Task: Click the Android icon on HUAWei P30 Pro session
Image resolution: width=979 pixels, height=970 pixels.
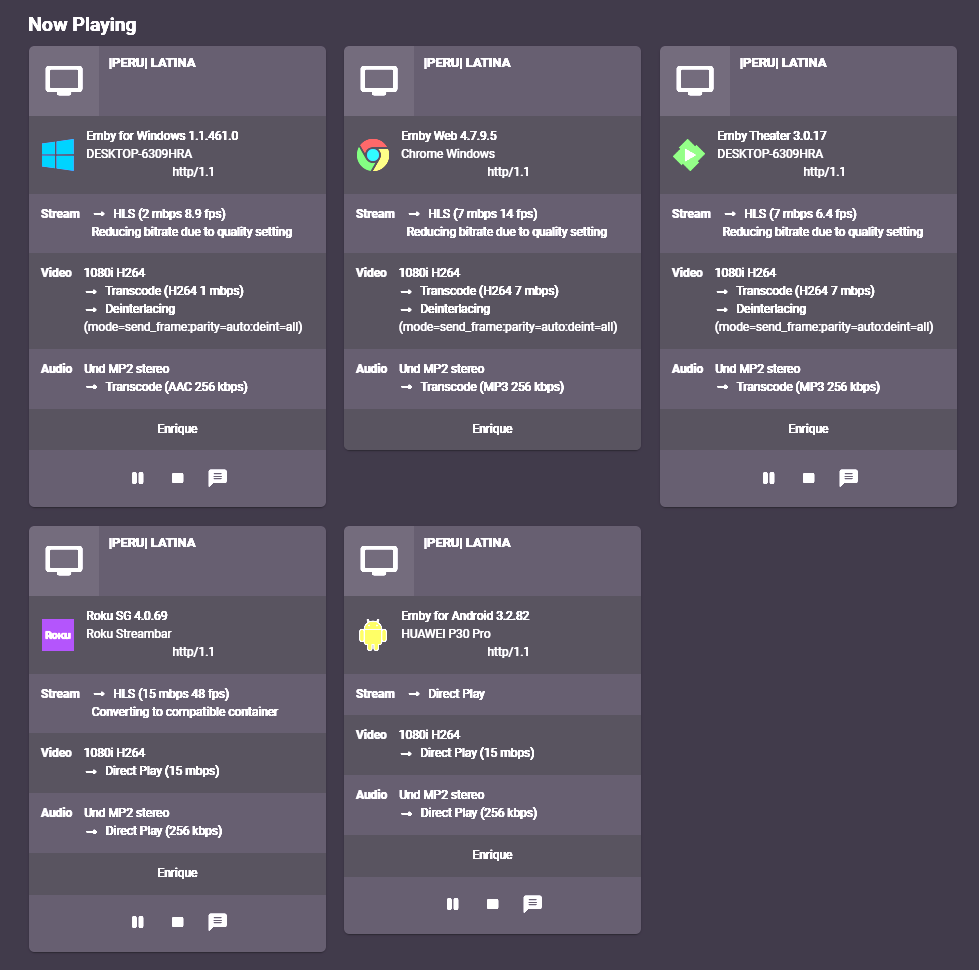Action: [x=372, y=634]
